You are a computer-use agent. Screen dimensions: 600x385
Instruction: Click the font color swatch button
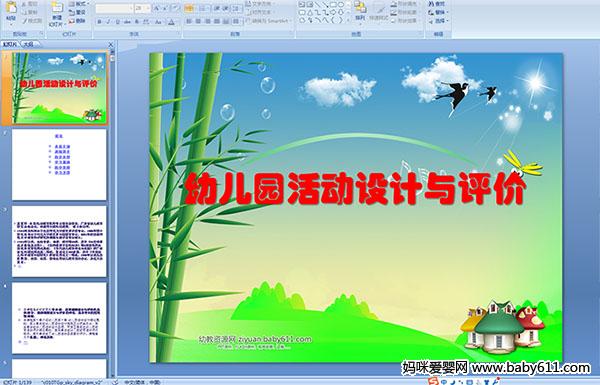[x=171, y=22]
